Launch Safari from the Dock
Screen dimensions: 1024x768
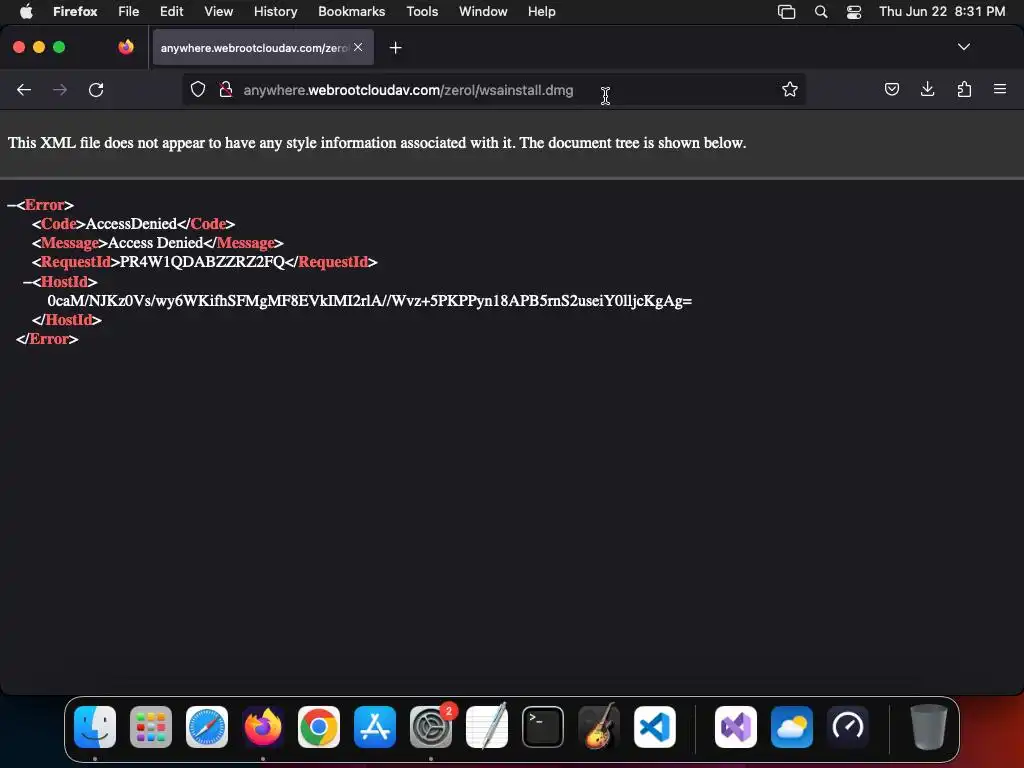pyautogui.click(x=207, y=727)
